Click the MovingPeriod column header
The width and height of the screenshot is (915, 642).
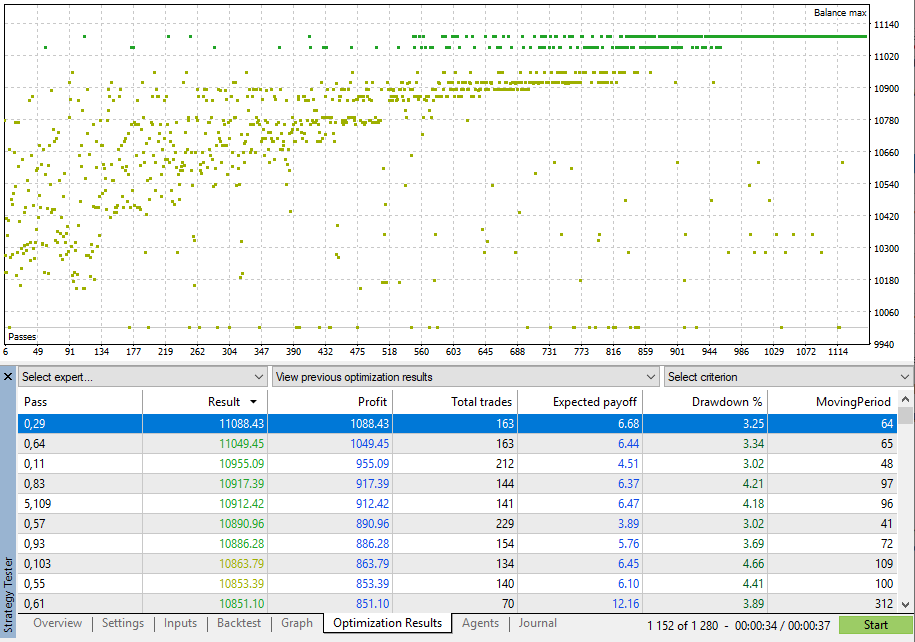(834, 402)
